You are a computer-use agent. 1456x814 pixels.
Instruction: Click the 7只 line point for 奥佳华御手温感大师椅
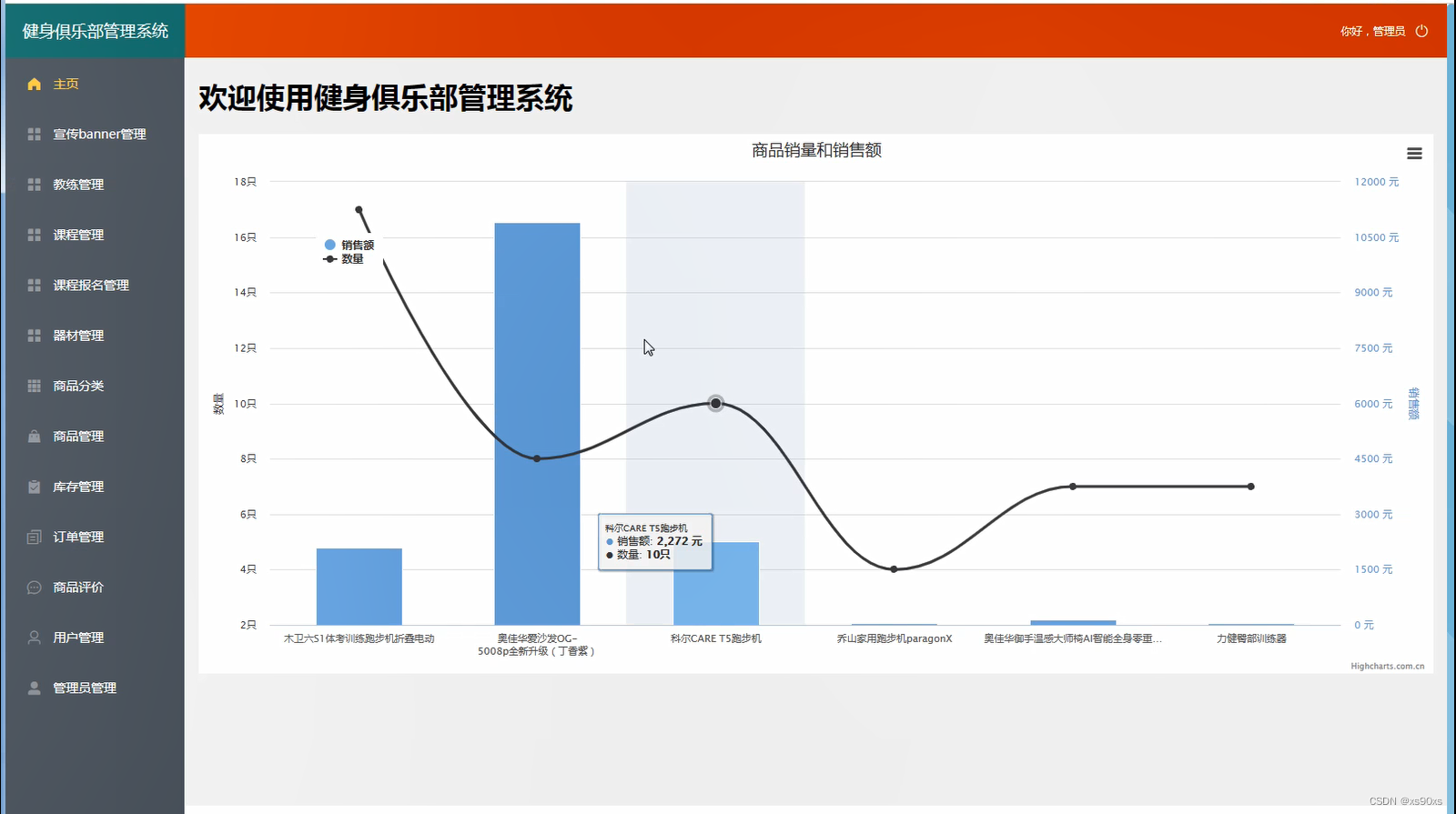[x=1073, y=487]
